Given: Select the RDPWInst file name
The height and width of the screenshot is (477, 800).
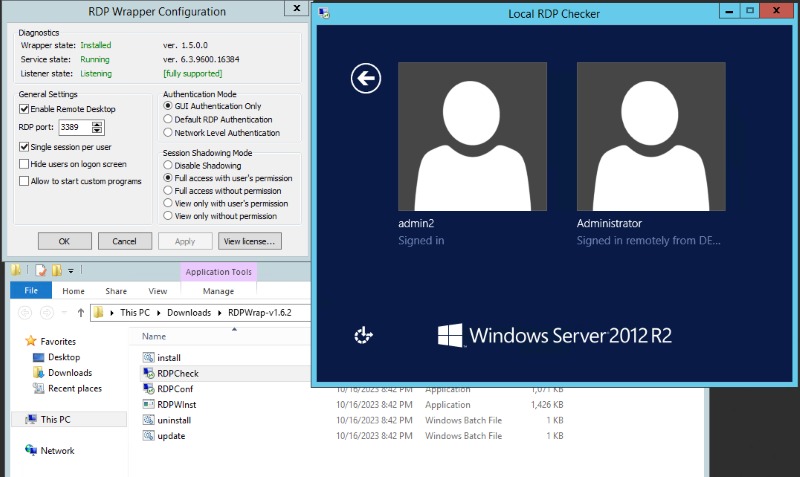Looking at the screenshot, I should [x=177, y=405].
